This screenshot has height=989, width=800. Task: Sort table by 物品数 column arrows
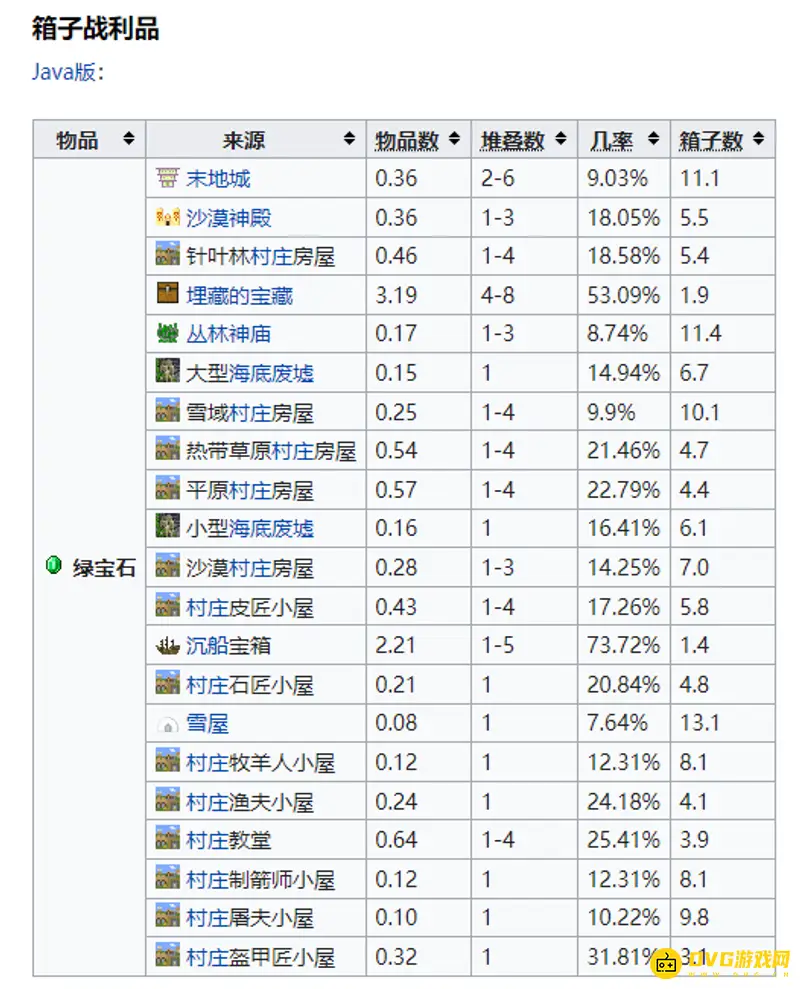pyautogui.click(x=454, y=139)
